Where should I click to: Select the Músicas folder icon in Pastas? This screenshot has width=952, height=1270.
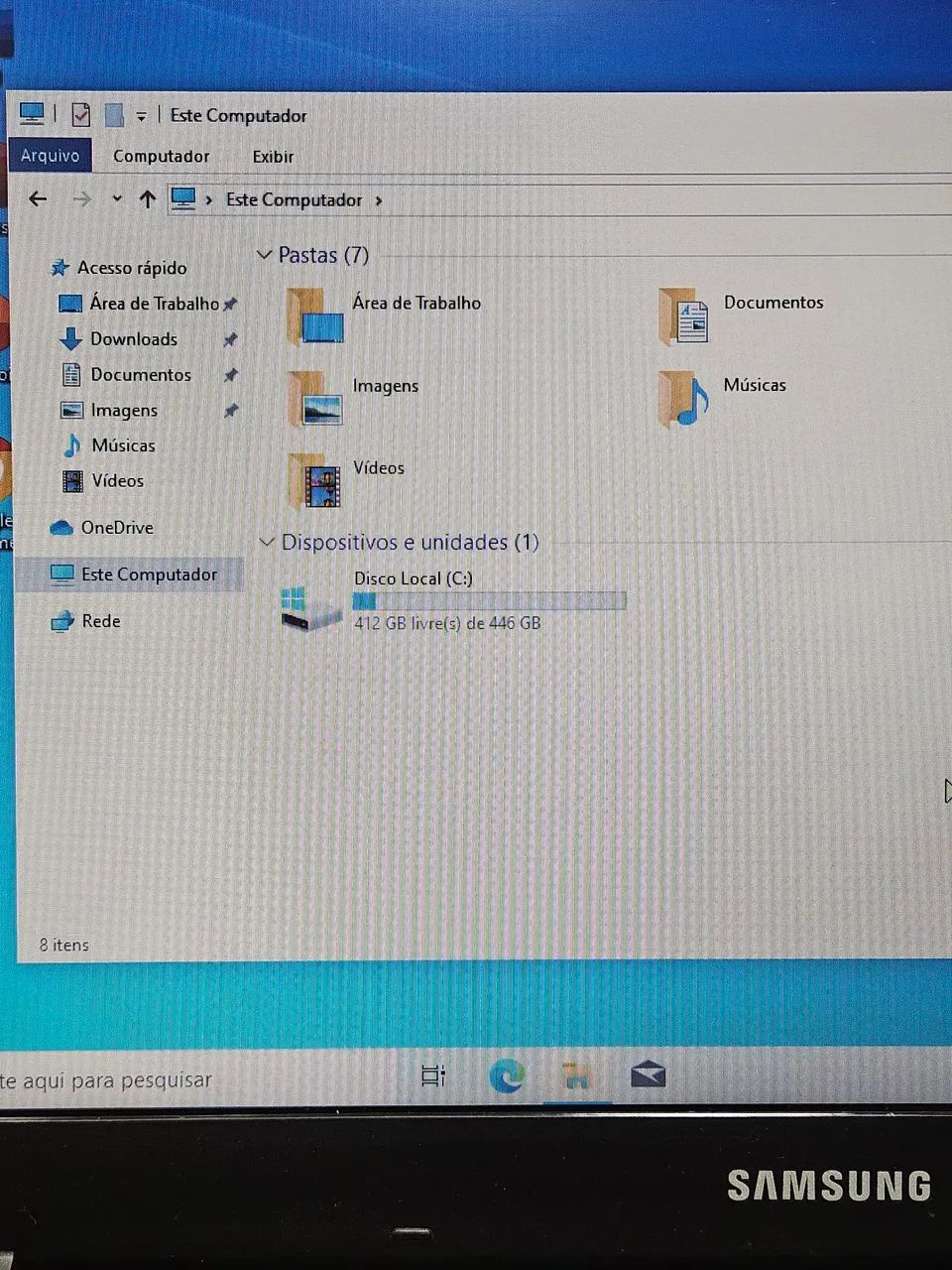(x=684, y=398)
